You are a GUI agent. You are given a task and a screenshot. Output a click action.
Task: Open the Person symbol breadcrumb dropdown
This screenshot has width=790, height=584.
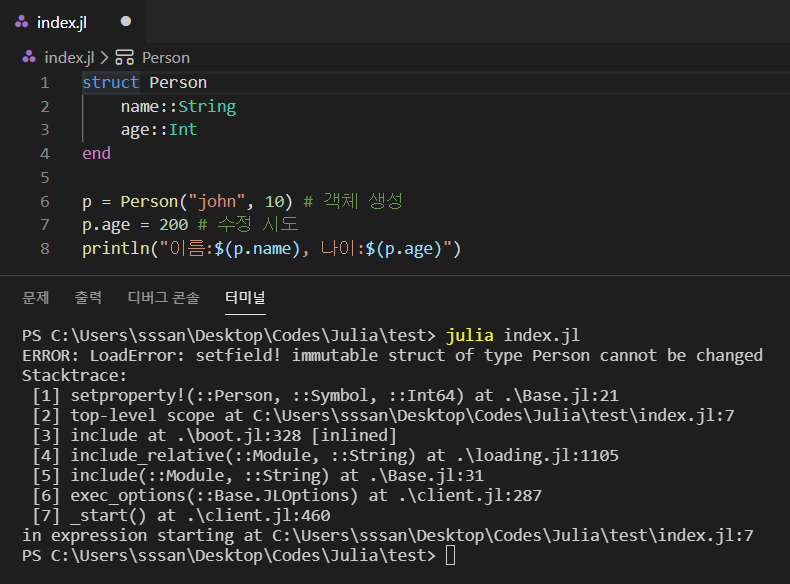coord(165,58)
